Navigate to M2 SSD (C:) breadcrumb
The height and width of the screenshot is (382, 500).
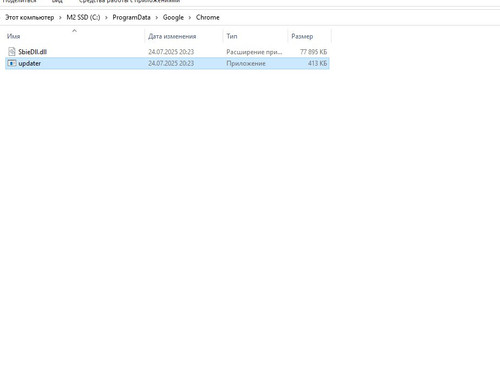pos(83,17)
